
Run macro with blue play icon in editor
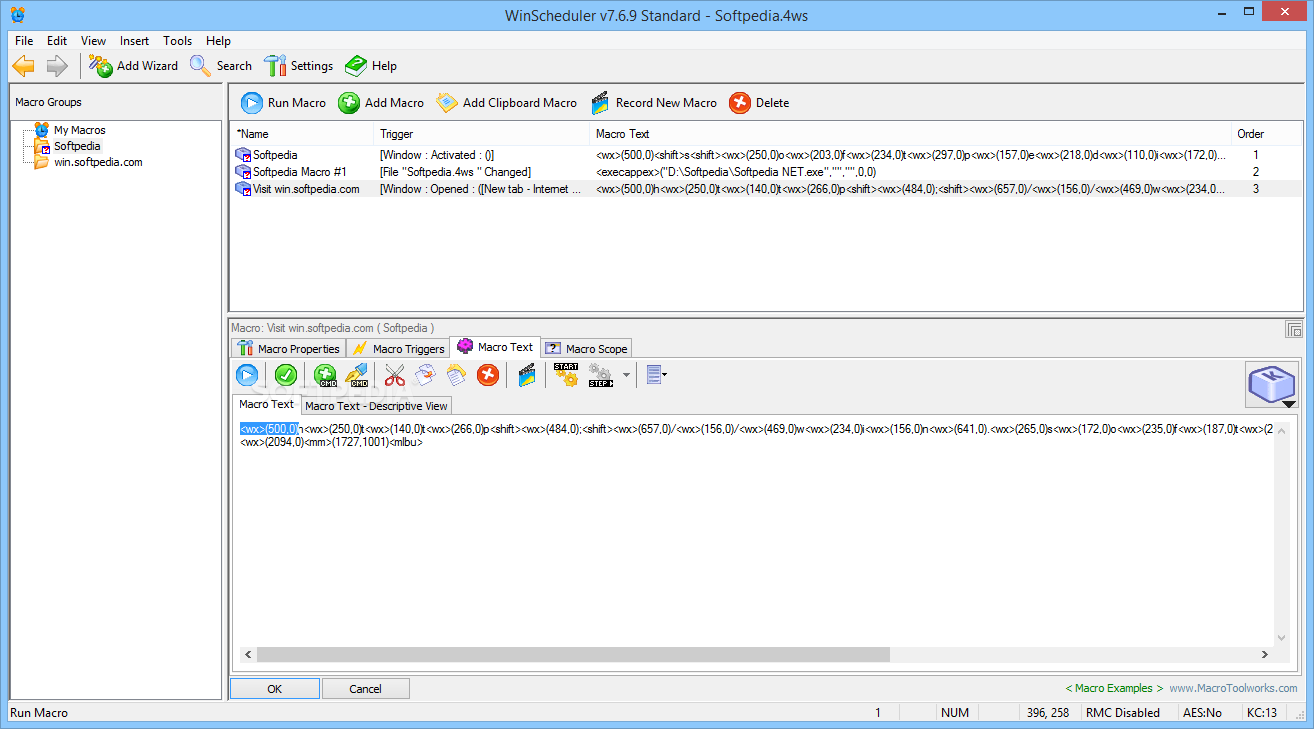[x=247, y=375]
